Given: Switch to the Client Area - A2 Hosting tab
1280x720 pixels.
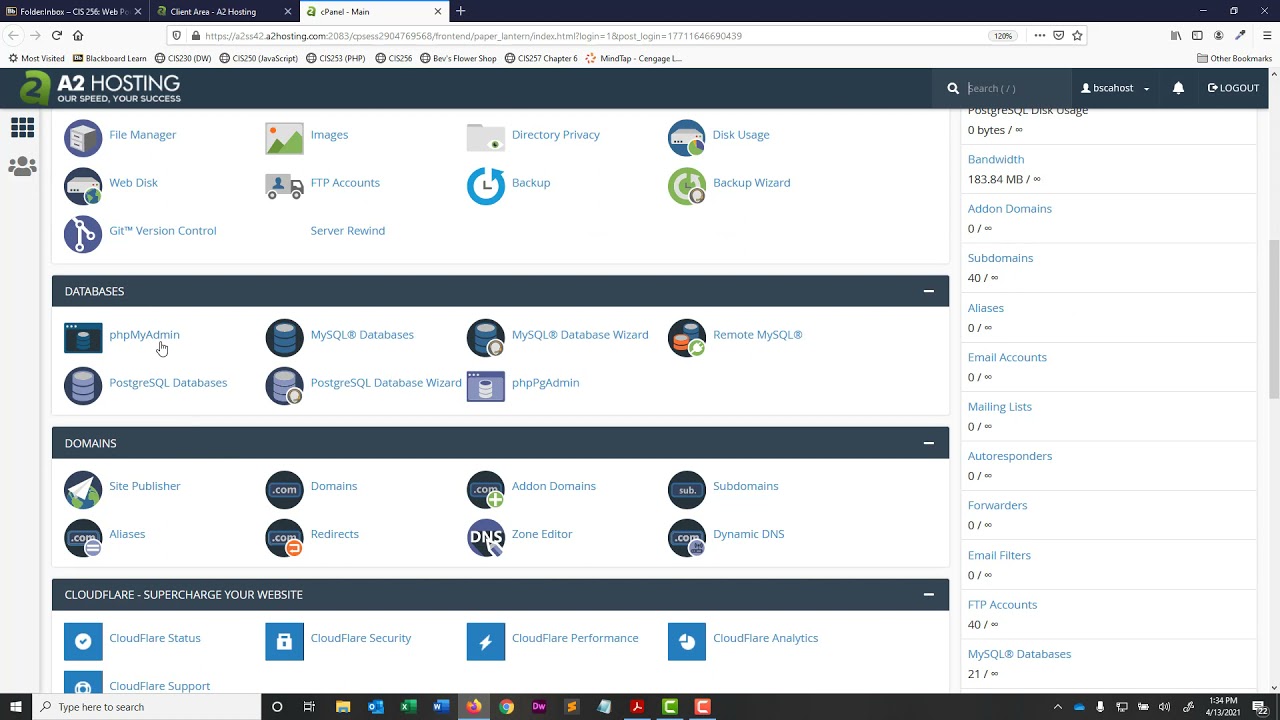Looking at the screenshot, I should coord(222,11).
